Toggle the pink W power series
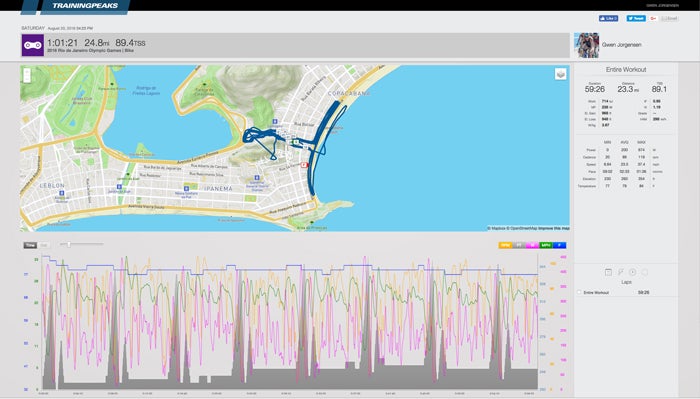The height and width of the screenshot is (399, 700). pyautogui.click(x=532, y=245)
